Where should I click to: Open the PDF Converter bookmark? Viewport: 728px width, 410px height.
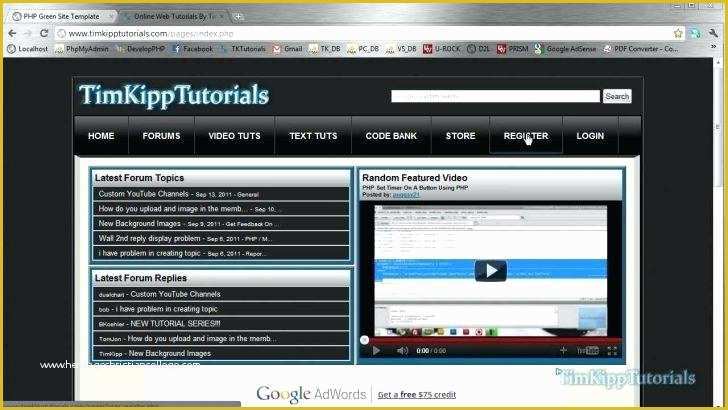641,49
